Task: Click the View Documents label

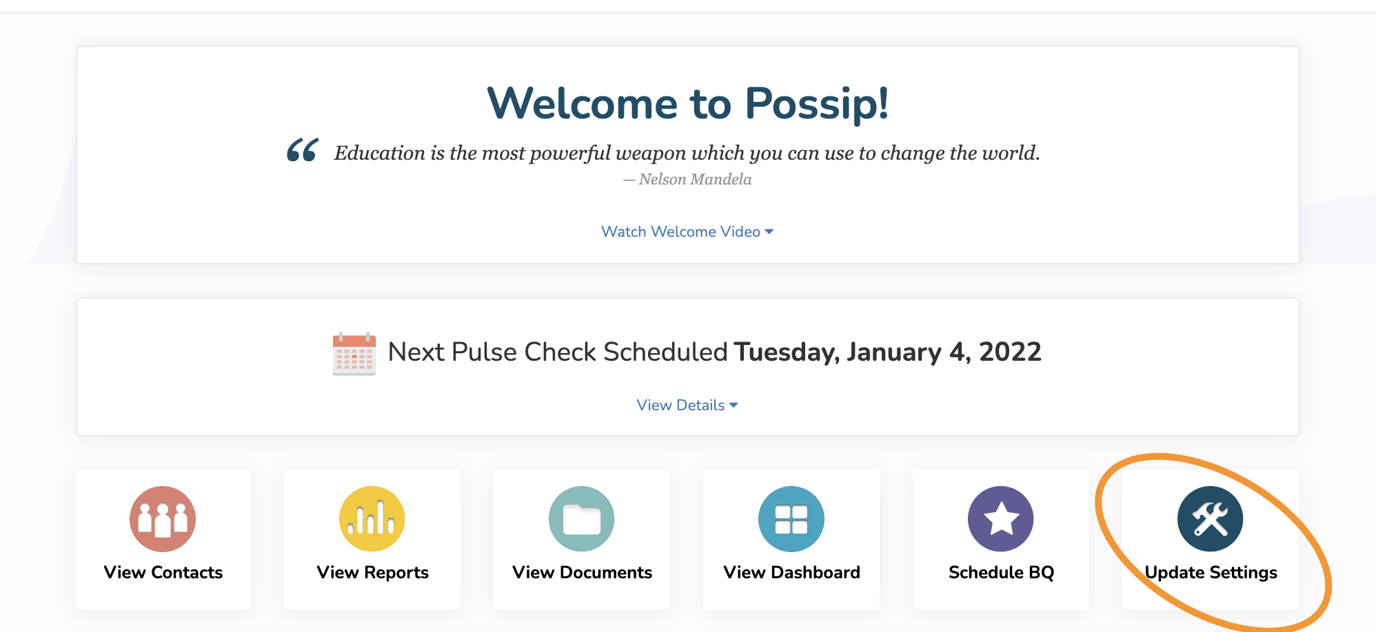Action: coord(581,572)
